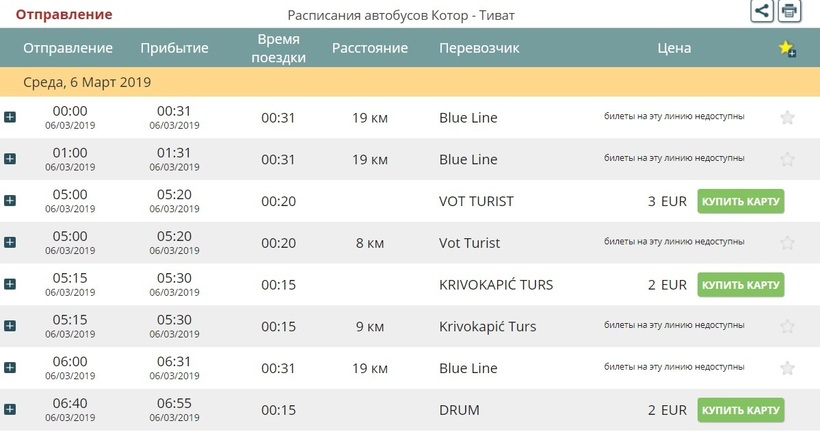Viewport: 820px width, 434px height.
Task: Buy ticket for KRIVOKAPIĆ TURS 2 EUR
Action: click(x=740, y=285)
